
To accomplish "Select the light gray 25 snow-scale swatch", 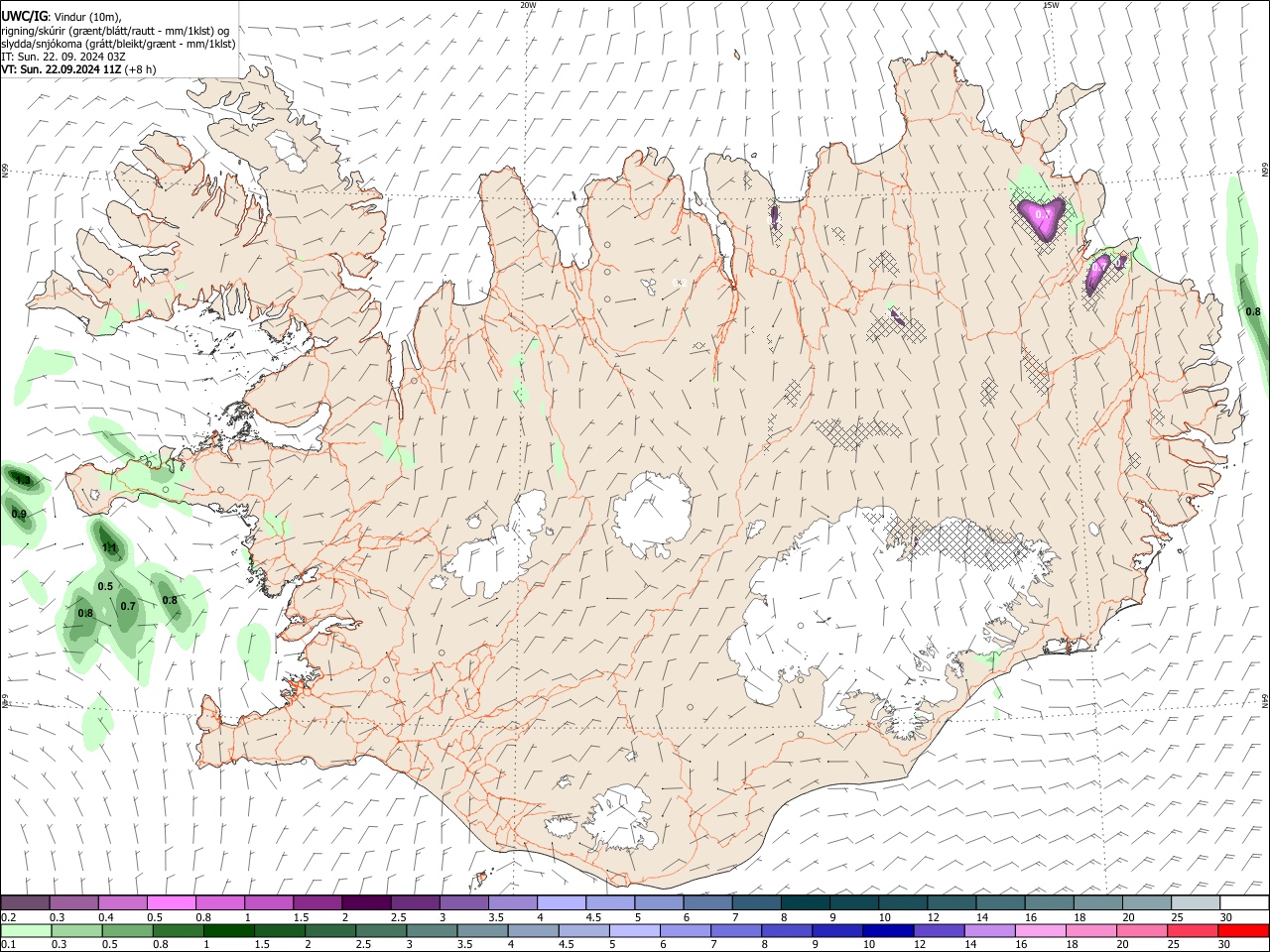I will point(1195,902).
